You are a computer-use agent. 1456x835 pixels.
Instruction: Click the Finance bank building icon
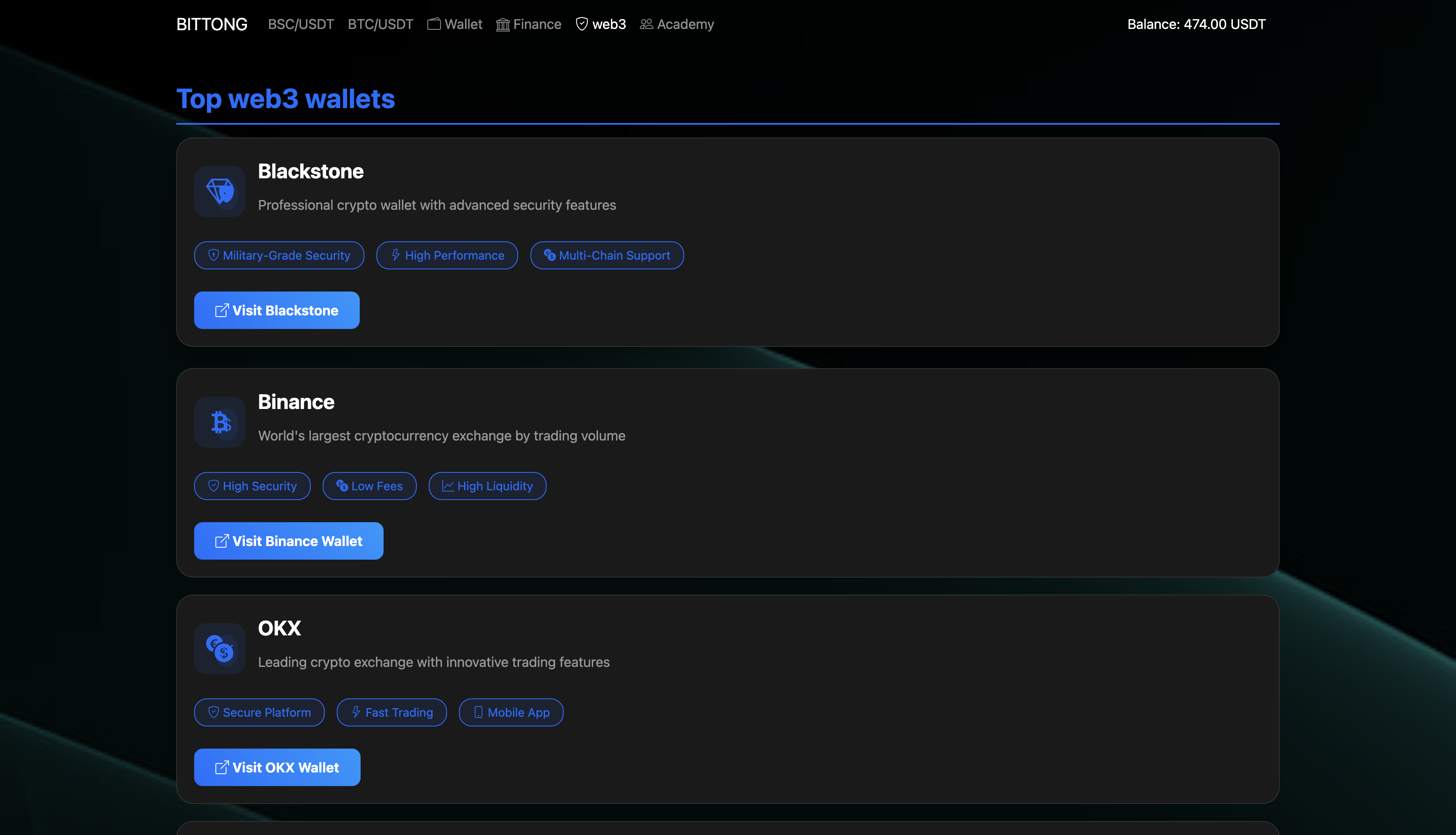pyautogui.click(x=502, y=25)
